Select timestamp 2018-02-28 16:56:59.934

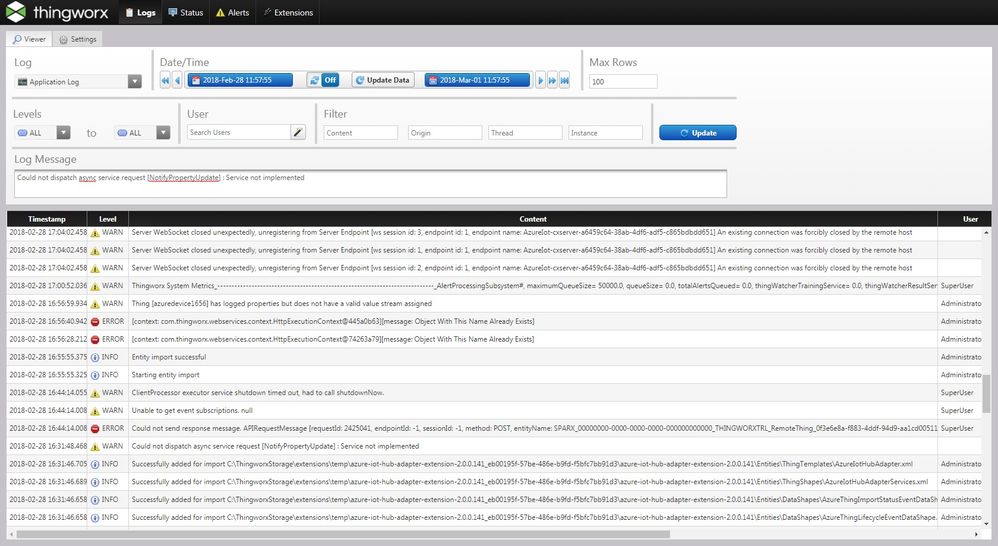(x=48, y=304)
